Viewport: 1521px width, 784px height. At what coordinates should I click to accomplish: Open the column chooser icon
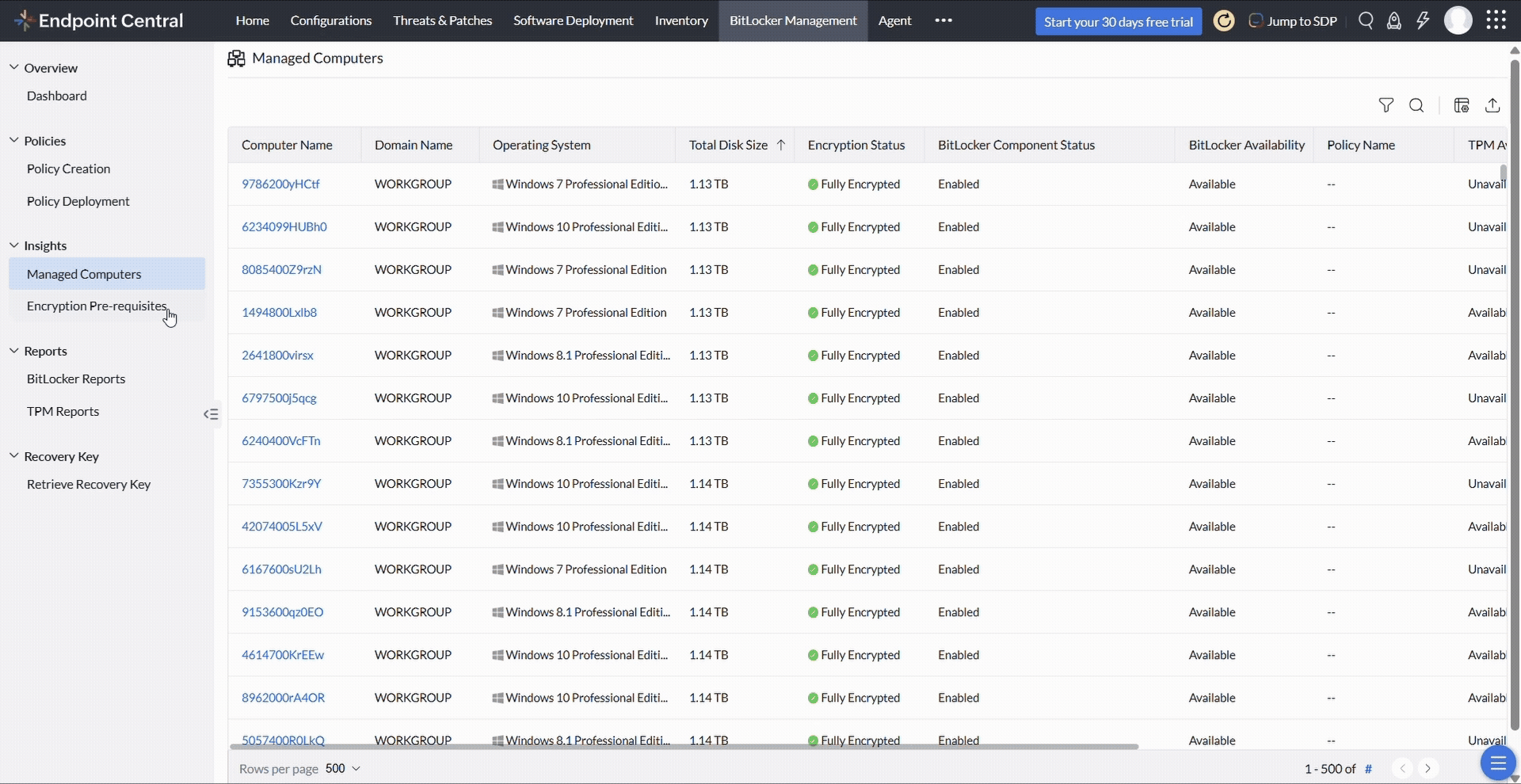(x=1462, y=105)
